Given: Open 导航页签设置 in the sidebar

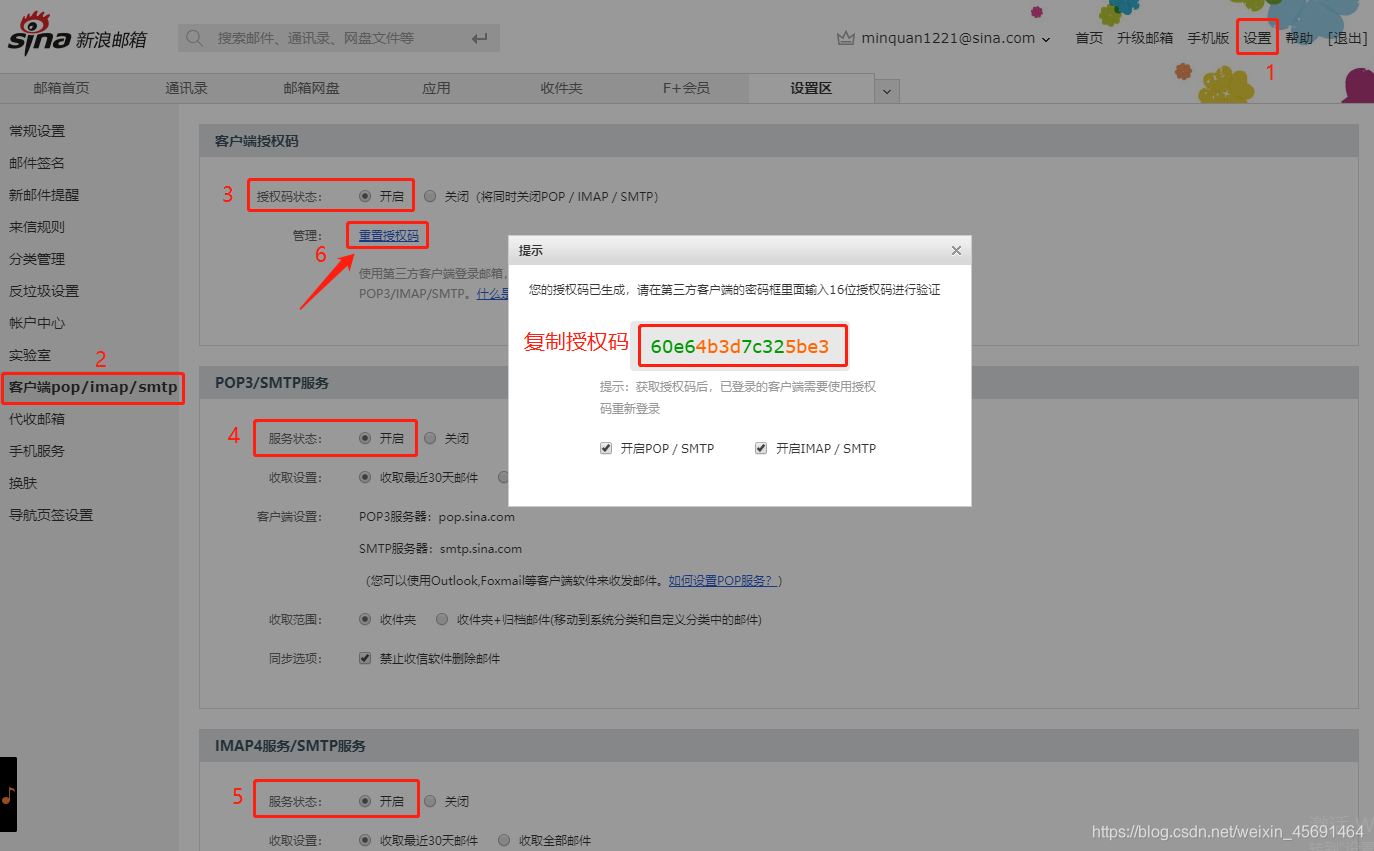Looking at the screenshot, I should pyautogui.click(x=51, y=515).
